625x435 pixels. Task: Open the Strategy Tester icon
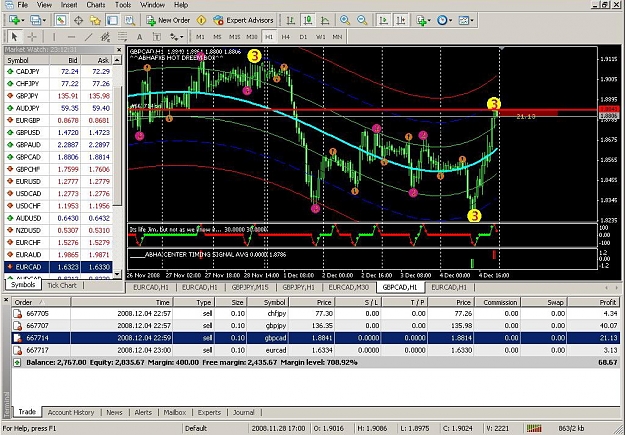130,20
